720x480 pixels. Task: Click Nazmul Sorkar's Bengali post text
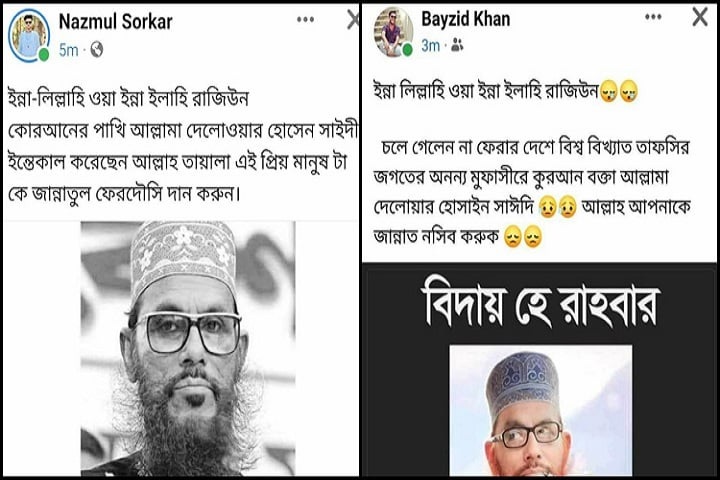pyautogui.click(x=182, y=147)
